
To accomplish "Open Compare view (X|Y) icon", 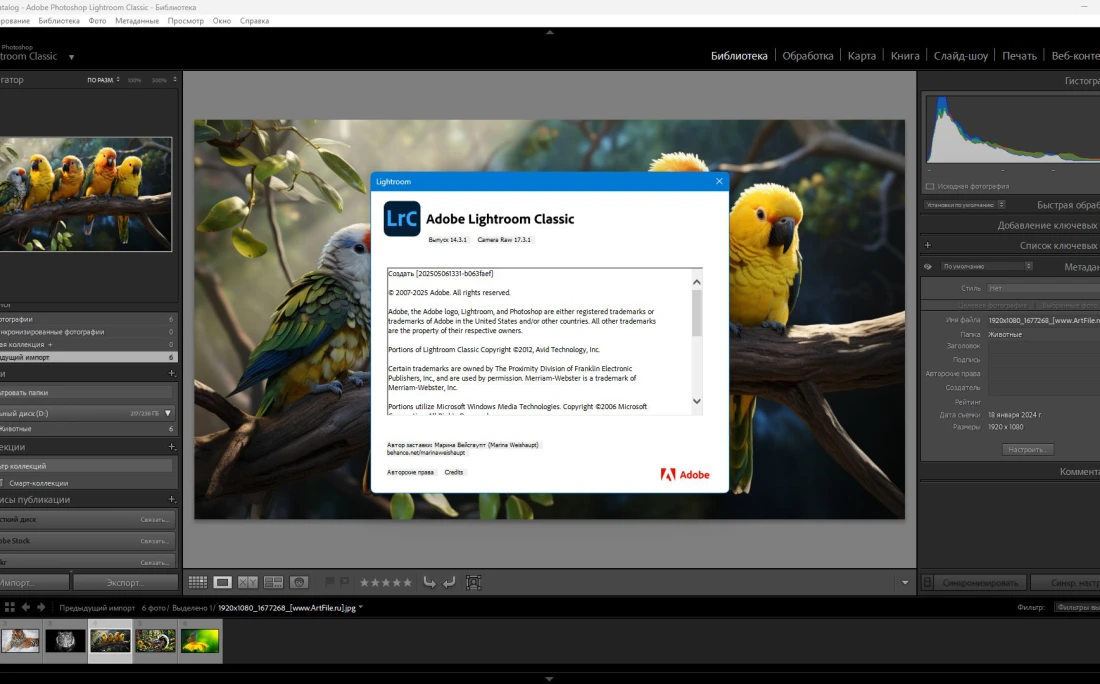I will click(x=247, y=582).
